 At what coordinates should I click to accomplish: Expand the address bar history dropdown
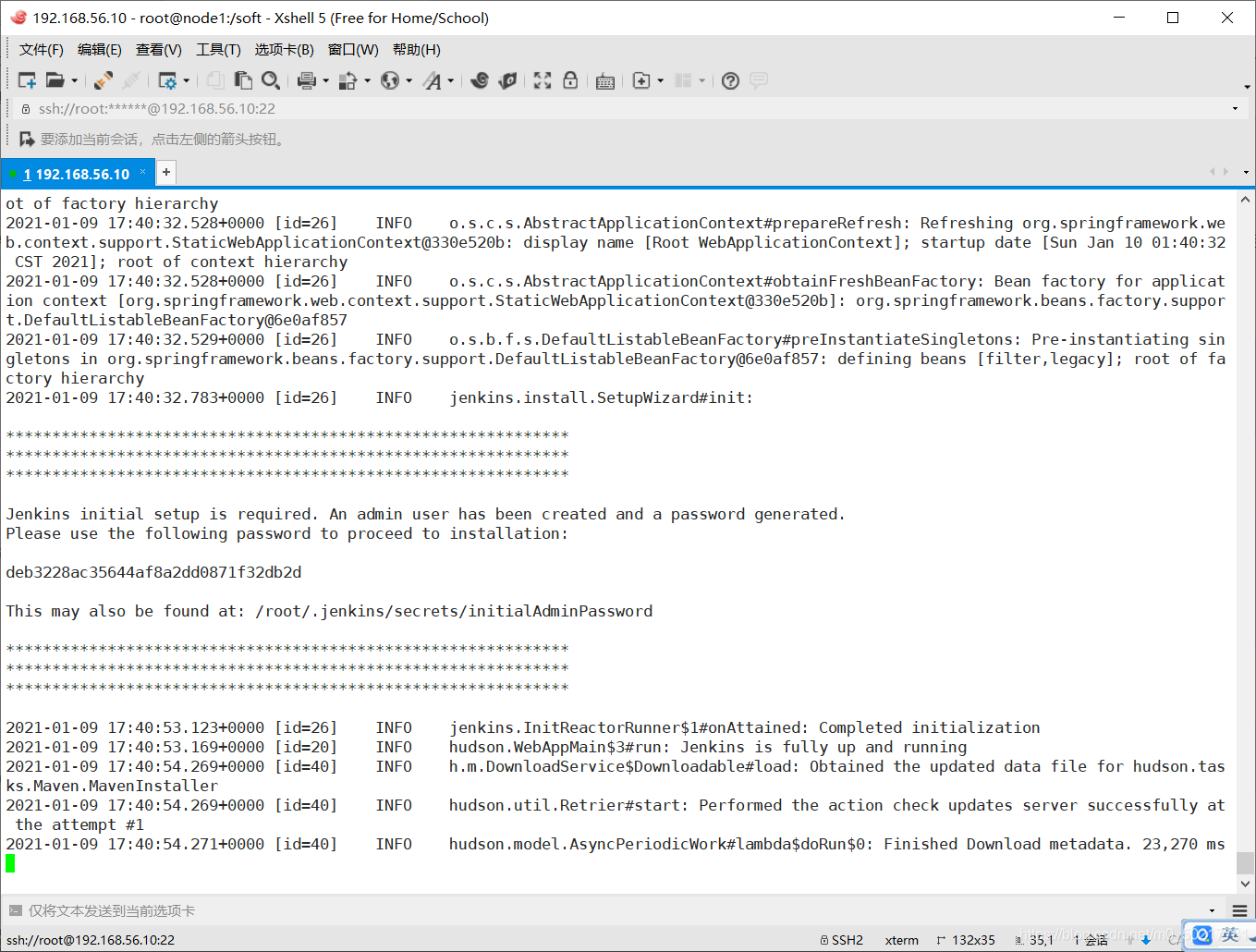[1235, 109]
